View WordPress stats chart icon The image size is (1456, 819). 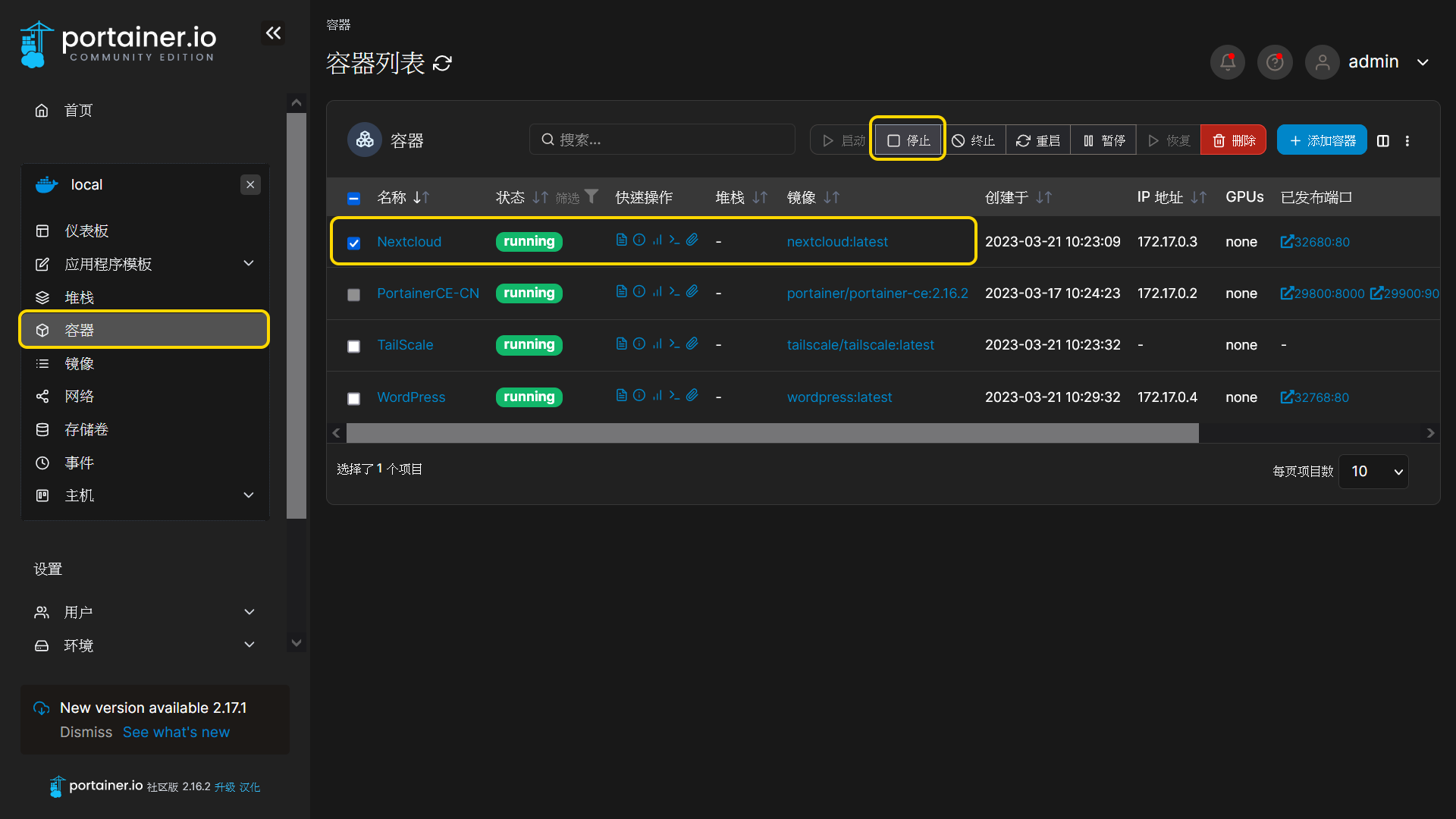coord(657,395)
